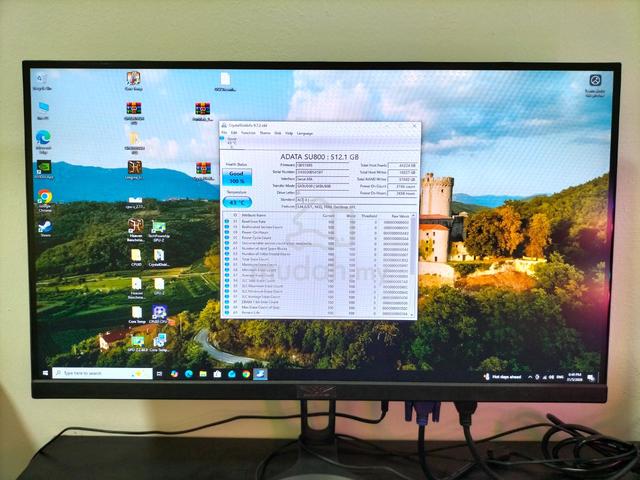This screenshot has width=640, height=480.
Task: Click the Total Host Writes value
Action: click(402, 172)
